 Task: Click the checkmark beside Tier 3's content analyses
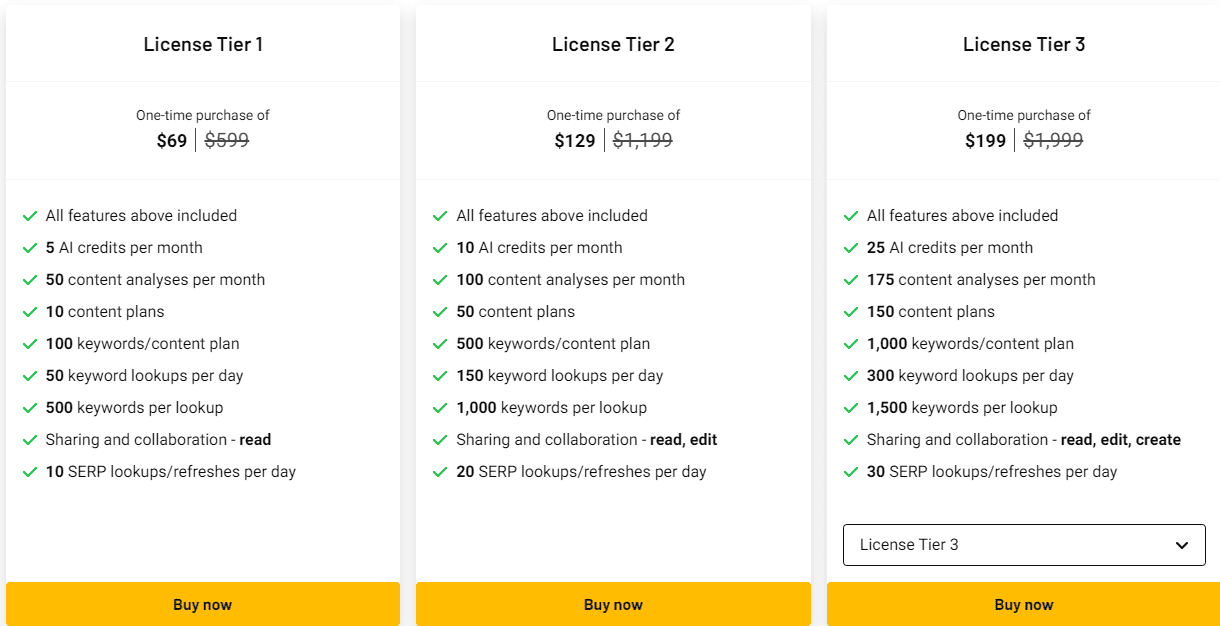(x=851, y=279)
